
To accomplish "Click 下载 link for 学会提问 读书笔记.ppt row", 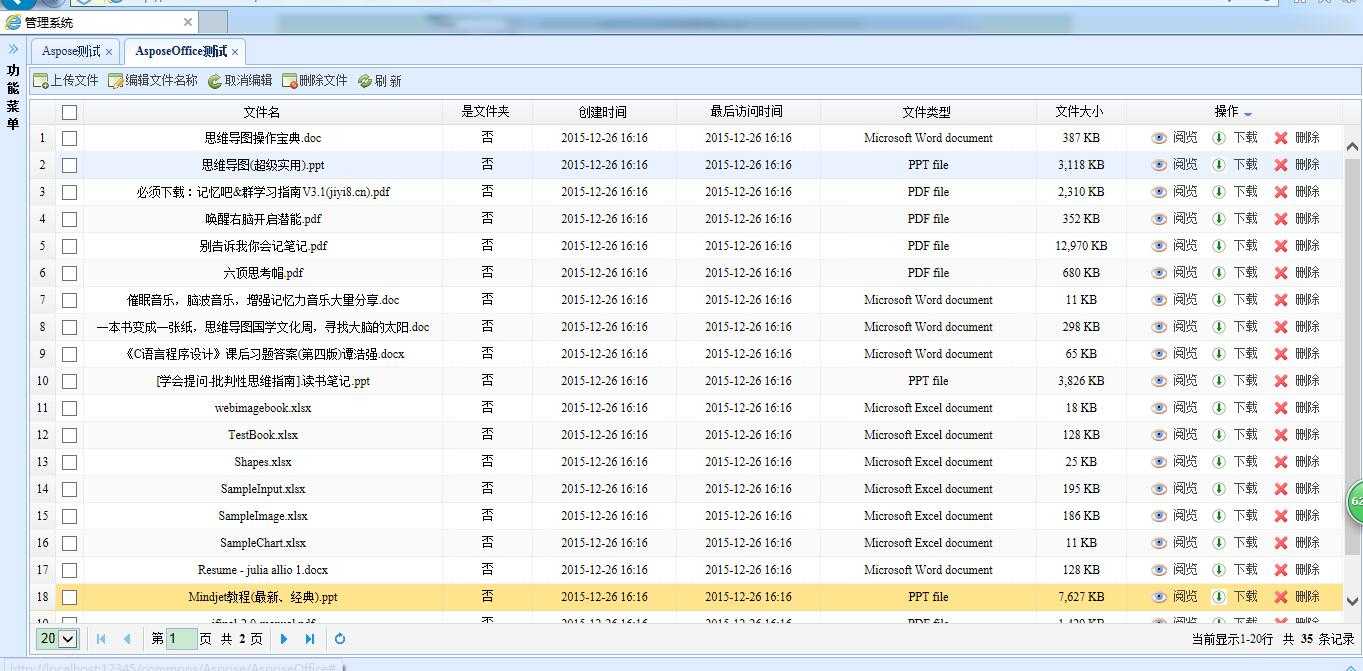I will [x=1245, y=381].
